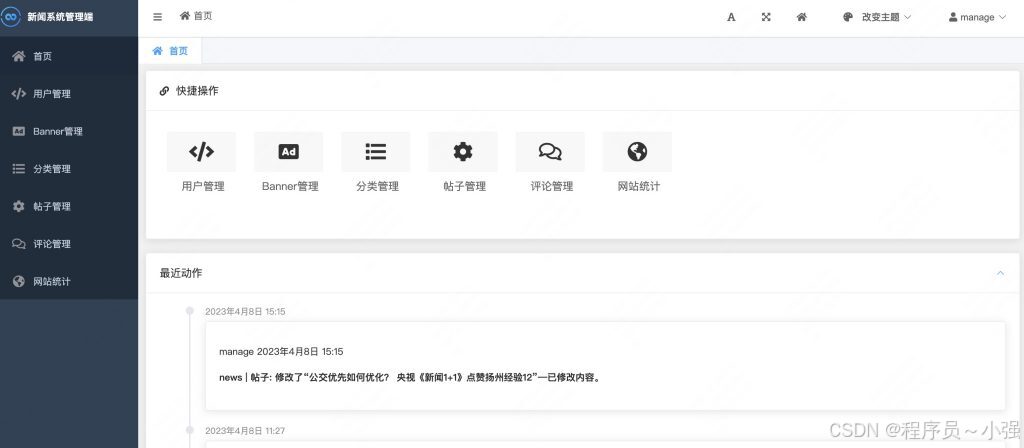1024x448 pixels.
Task: Select 帖子管理 in the sidebar menu
Action: coord(69,206)
